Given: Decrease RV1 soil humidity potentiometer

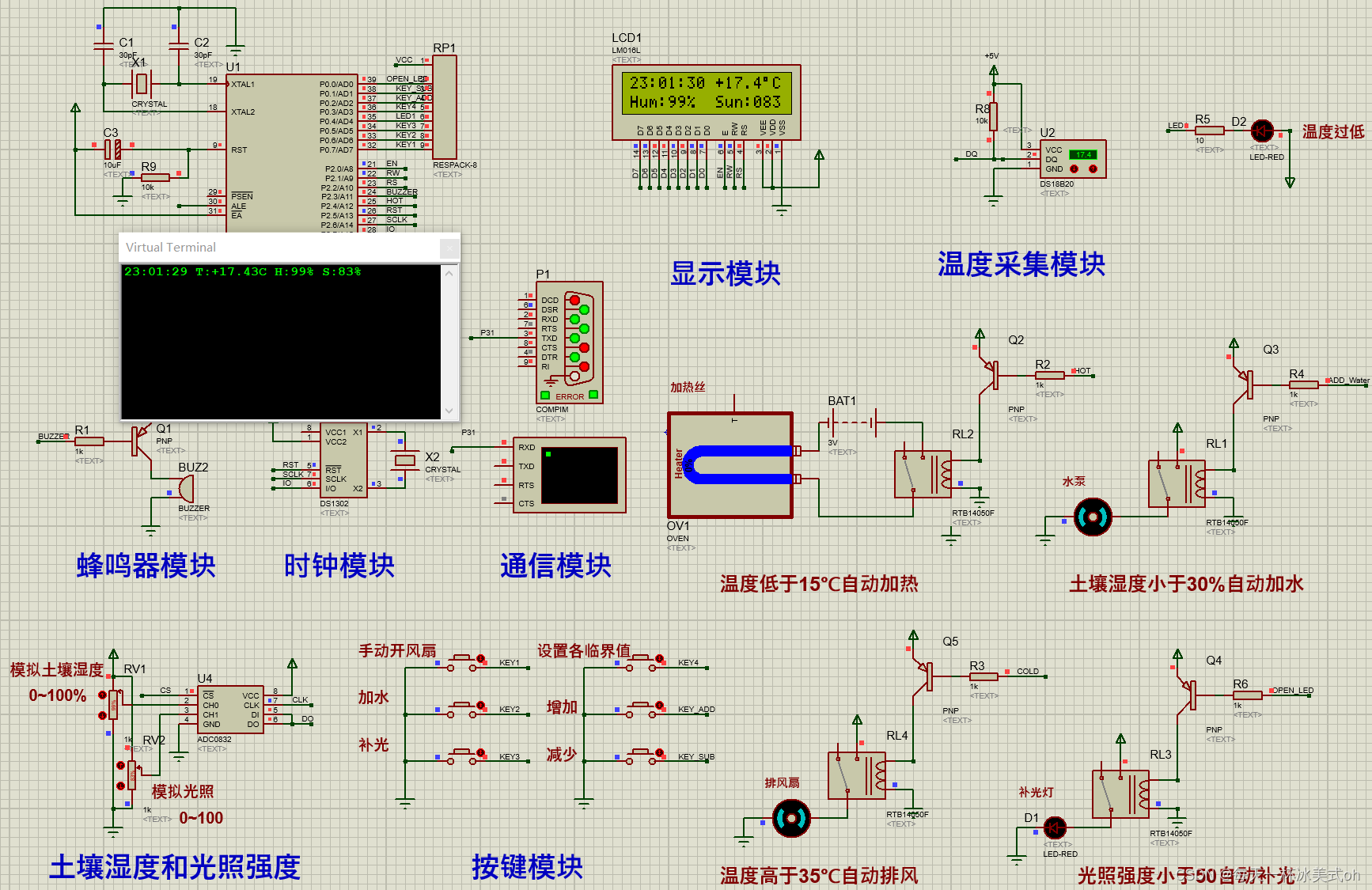Looking at the screenshot, I should (102, 715).
